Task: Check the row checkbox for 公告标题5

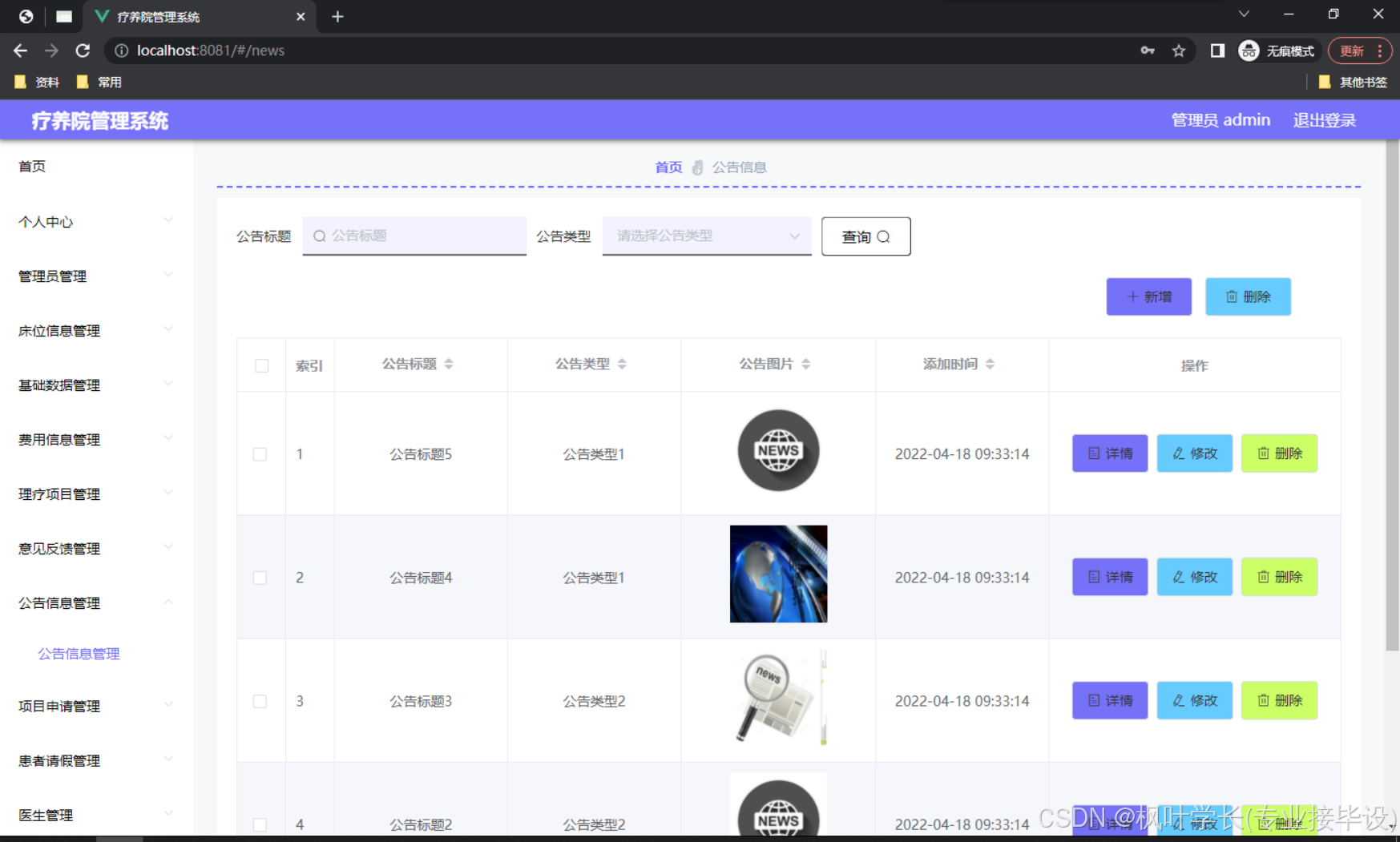Action: point(260,454)
